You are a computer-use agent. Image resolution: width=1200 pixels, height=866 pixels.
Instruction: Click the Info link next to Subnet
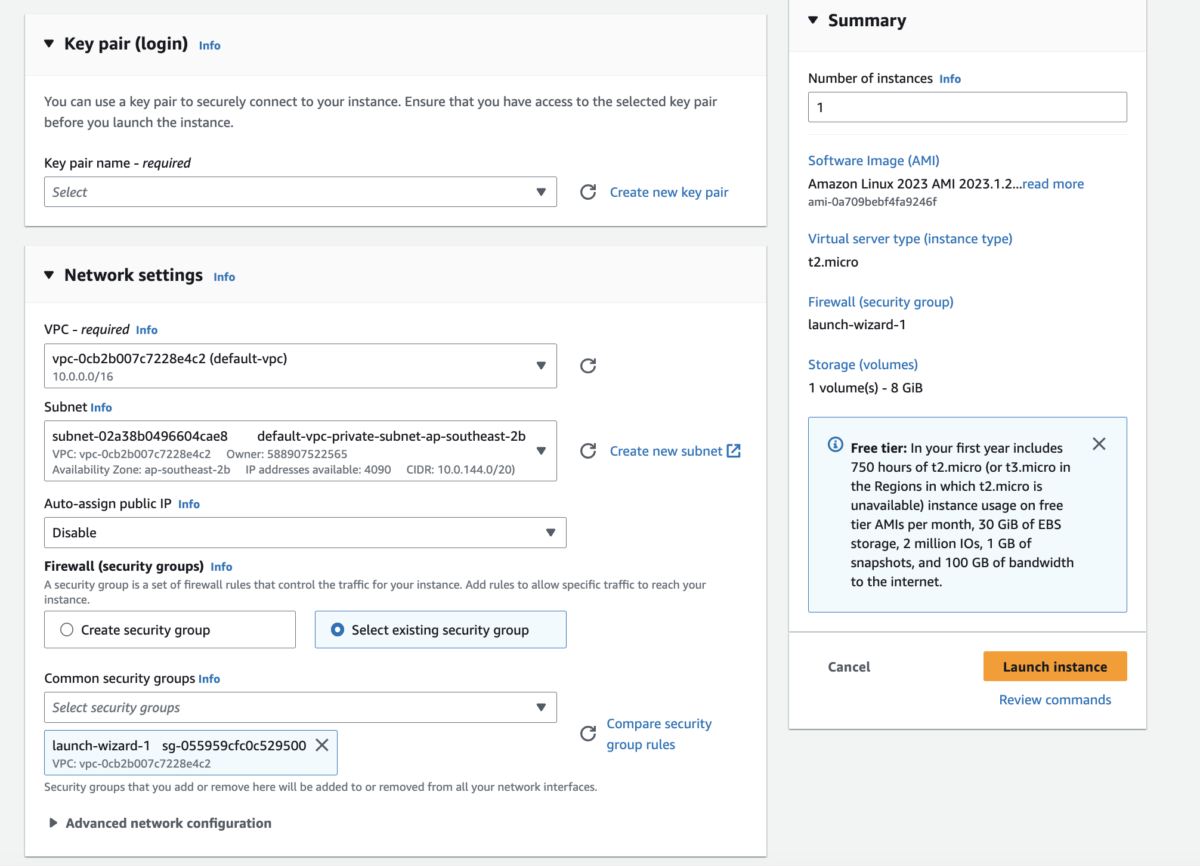pos(103,407)
